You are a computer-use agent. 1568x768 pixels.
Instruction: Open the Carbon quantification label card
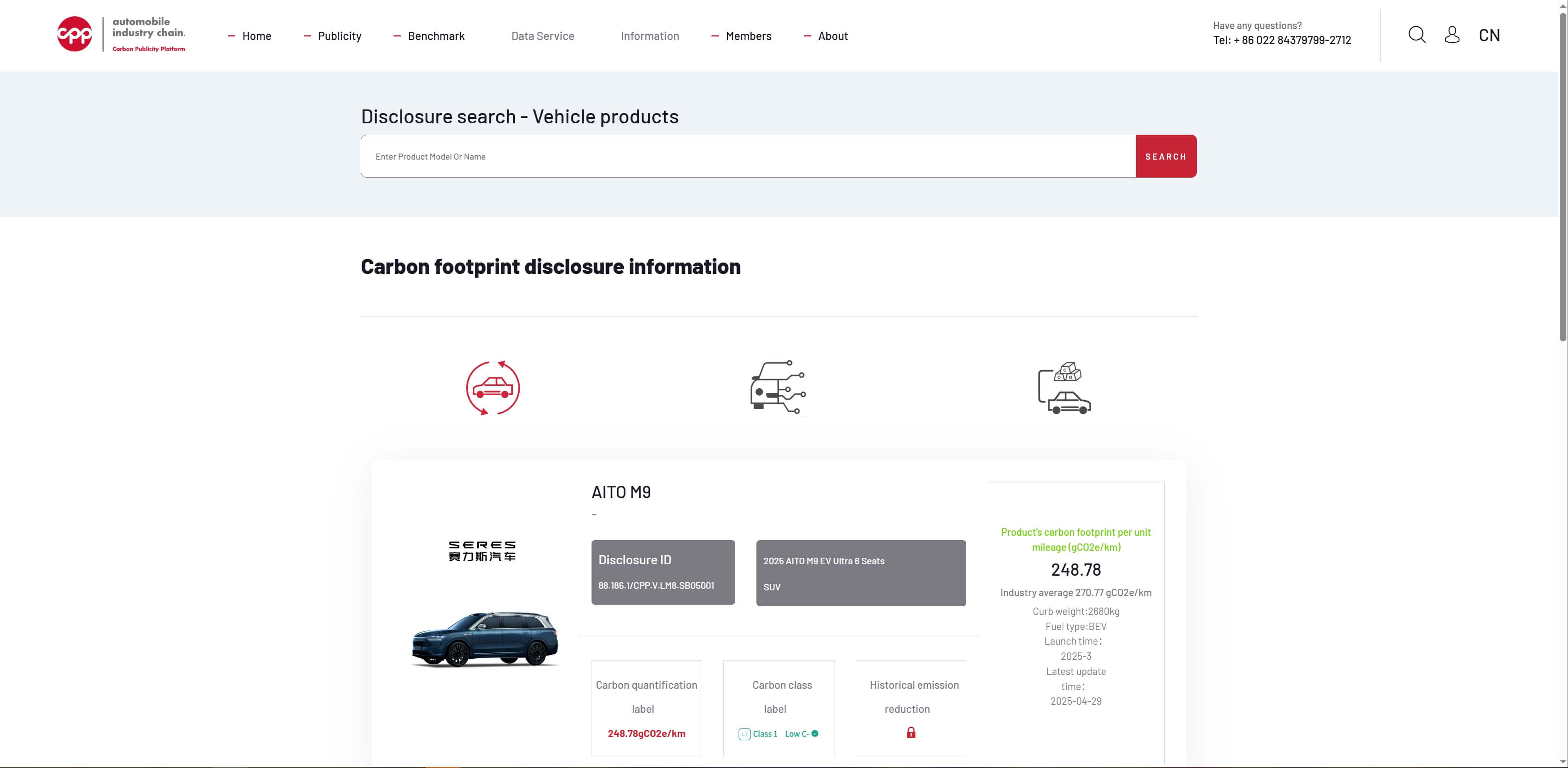[x=647, y=708]
